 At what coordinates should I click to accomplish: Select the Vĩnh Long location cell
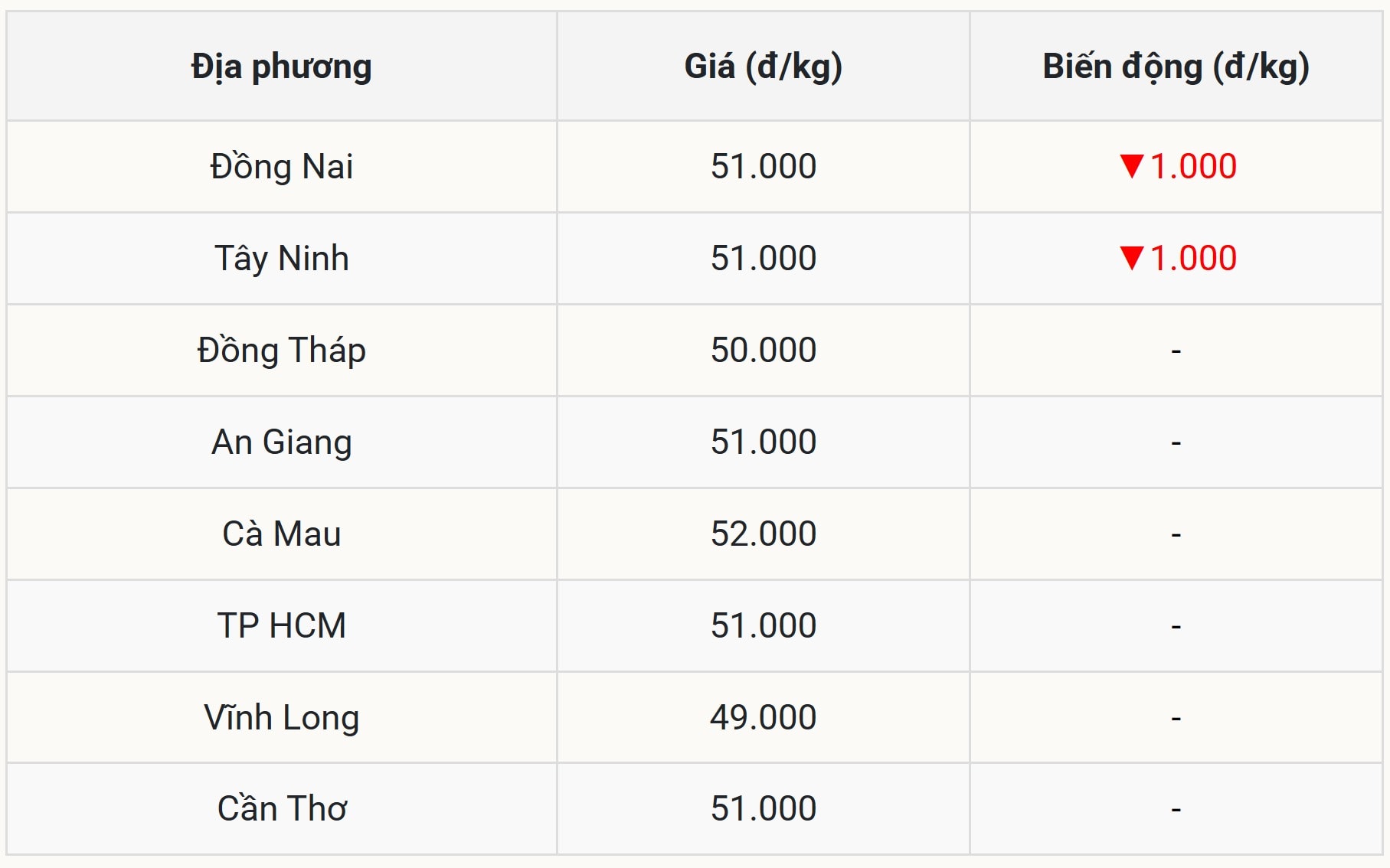[281, 718]
